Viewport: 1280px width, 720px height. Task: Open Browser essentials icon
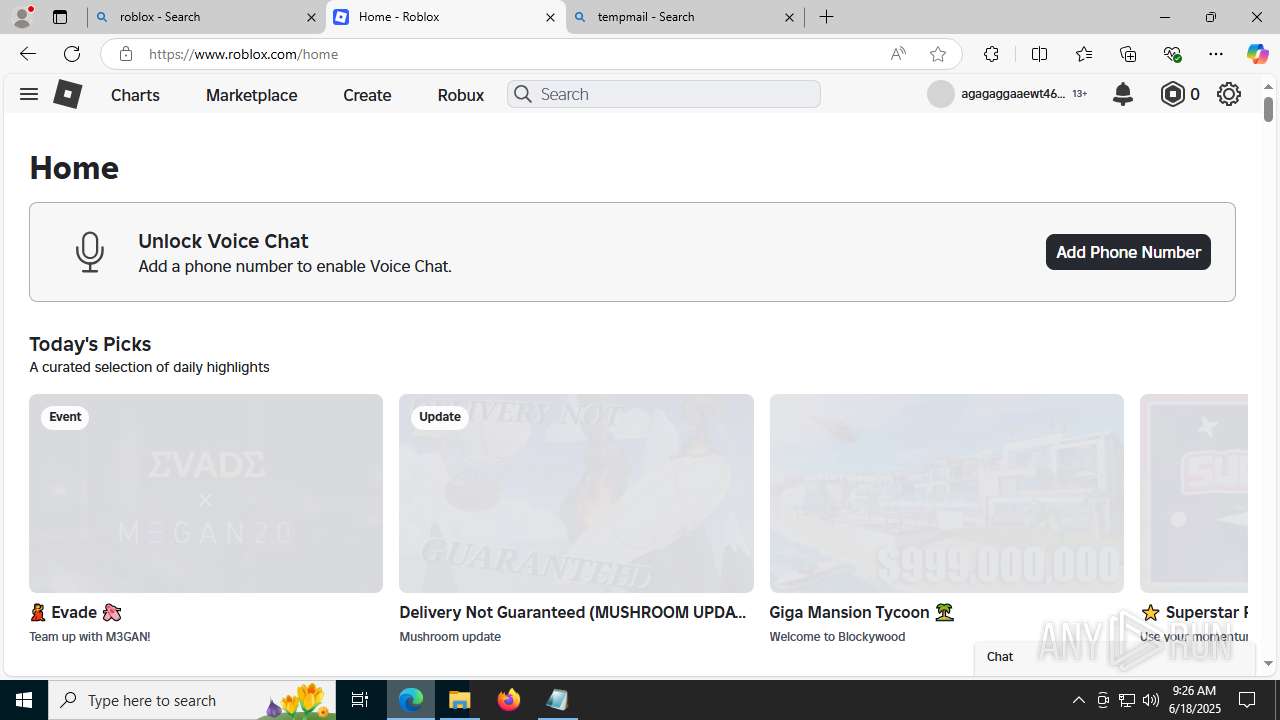click(1172, 54)
